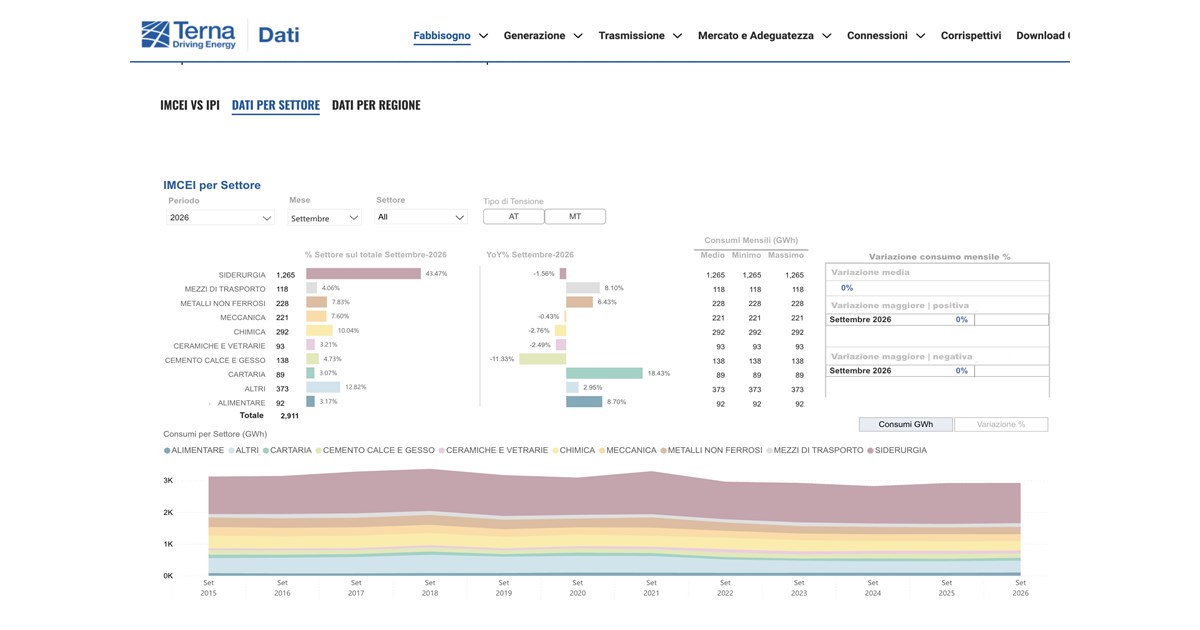This screenshot has width=1200, height=630.
Task: Pick the SIDERURGIA legend color
Action: (x=870, y=451)
